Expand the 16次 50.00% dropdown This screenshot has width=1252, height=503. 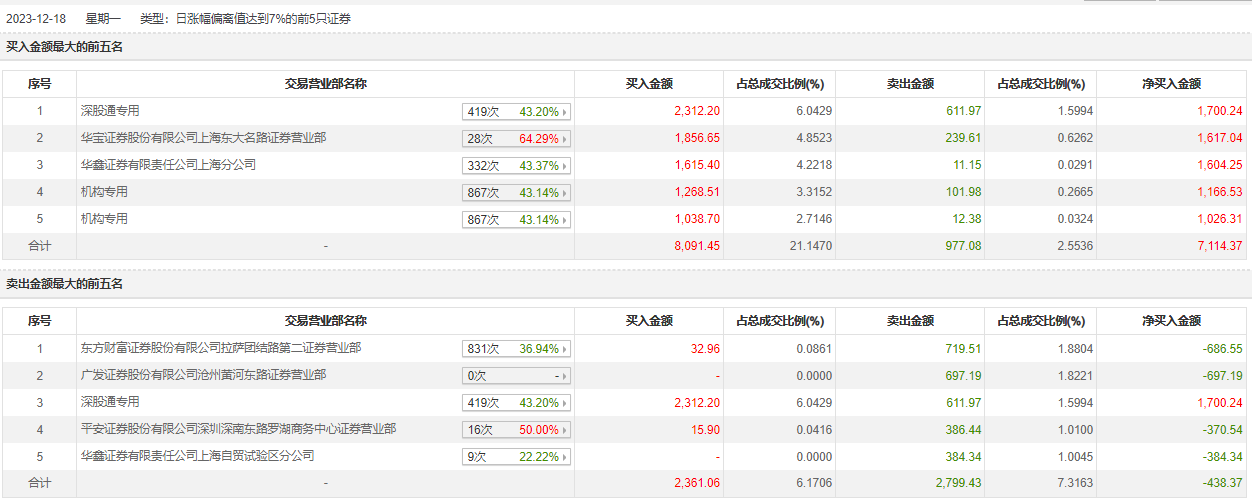pyautogui.click(x=516, y=430)
